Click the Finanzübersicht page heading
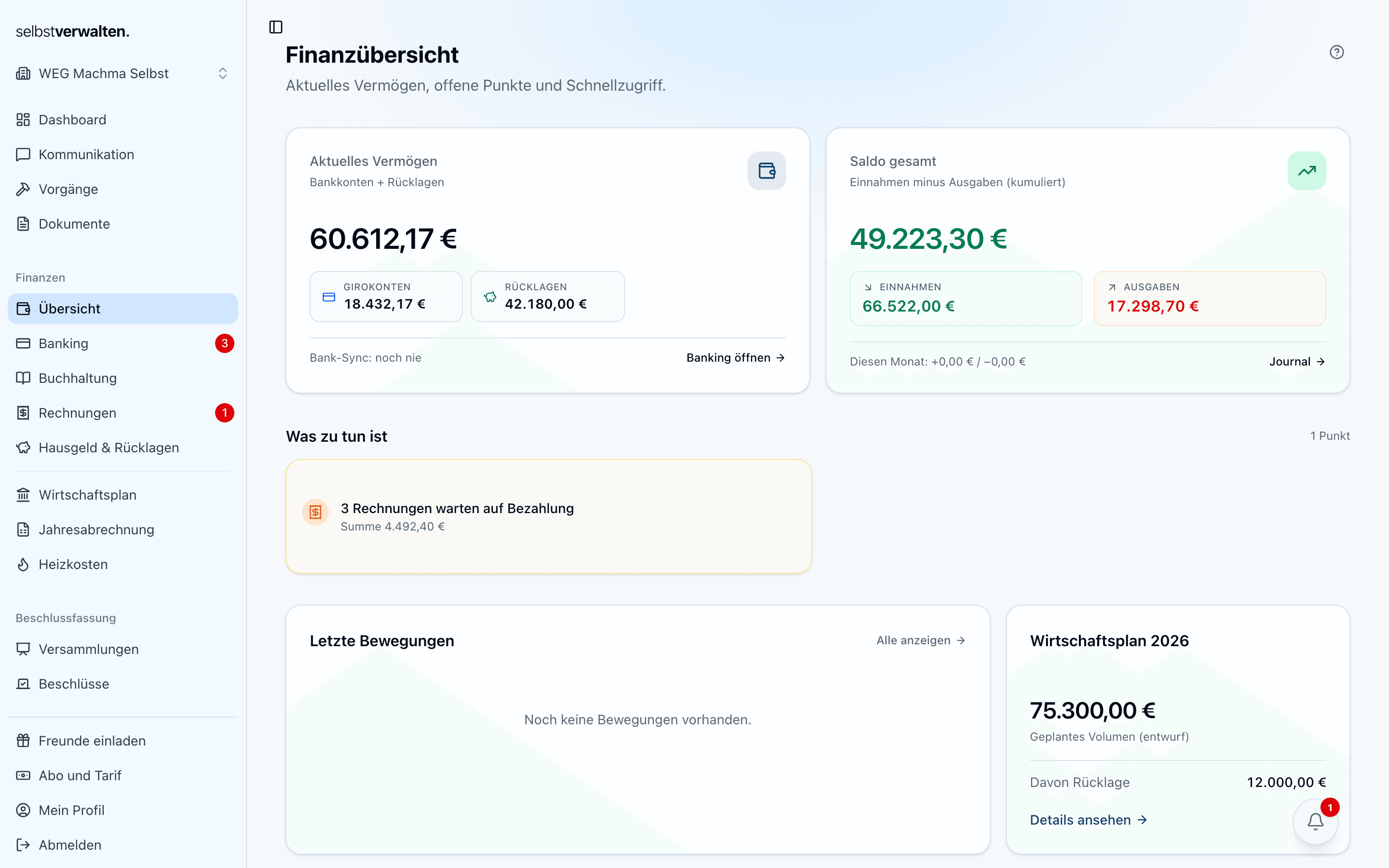1389x868 pixels. 372,55
